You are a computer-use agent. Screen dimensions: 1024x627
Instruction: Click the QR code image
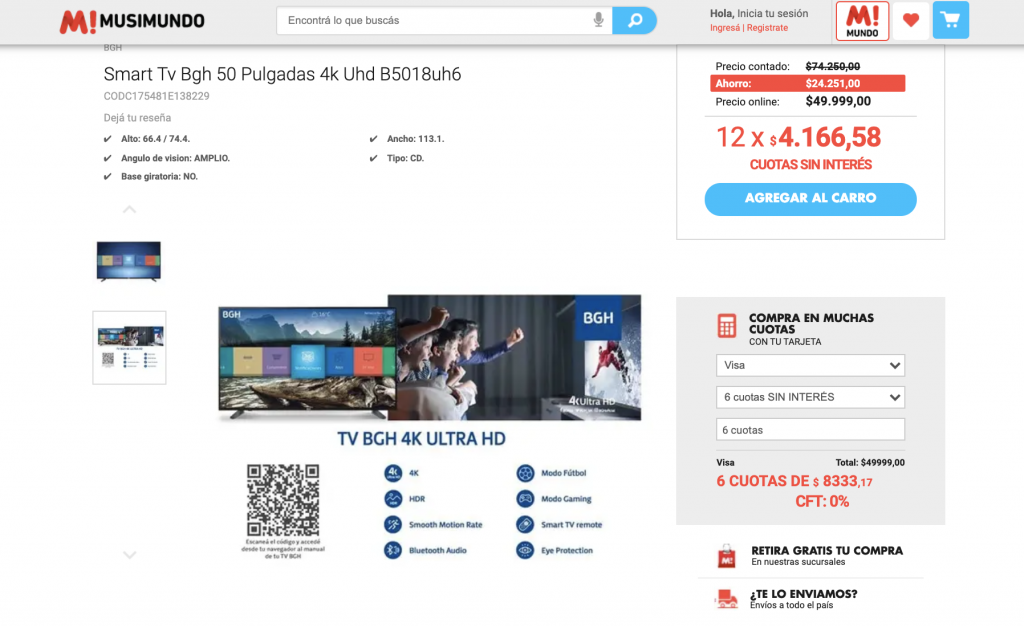(283, 500)
